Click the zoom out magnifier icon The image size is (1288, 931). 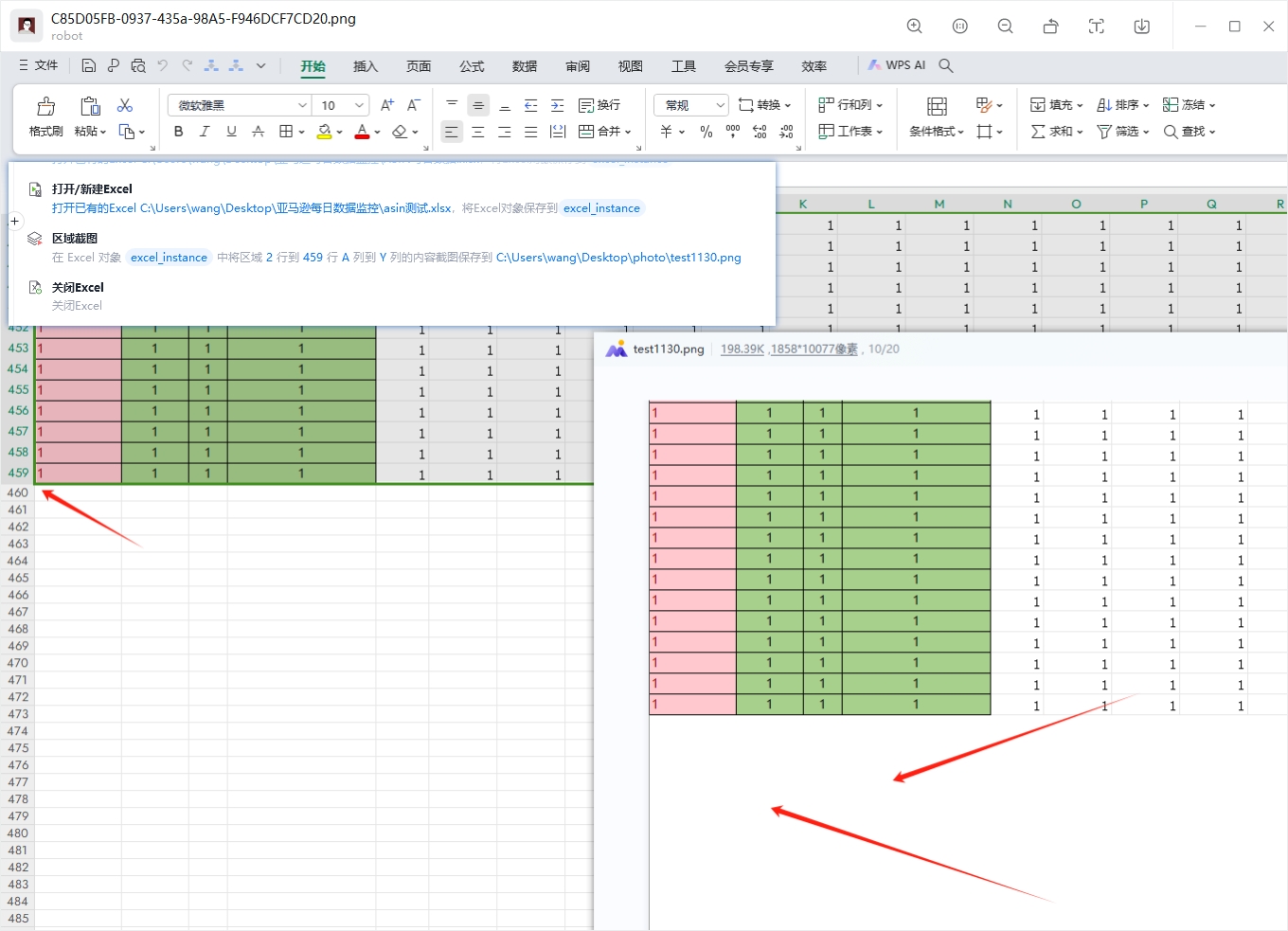(1005, 27)
